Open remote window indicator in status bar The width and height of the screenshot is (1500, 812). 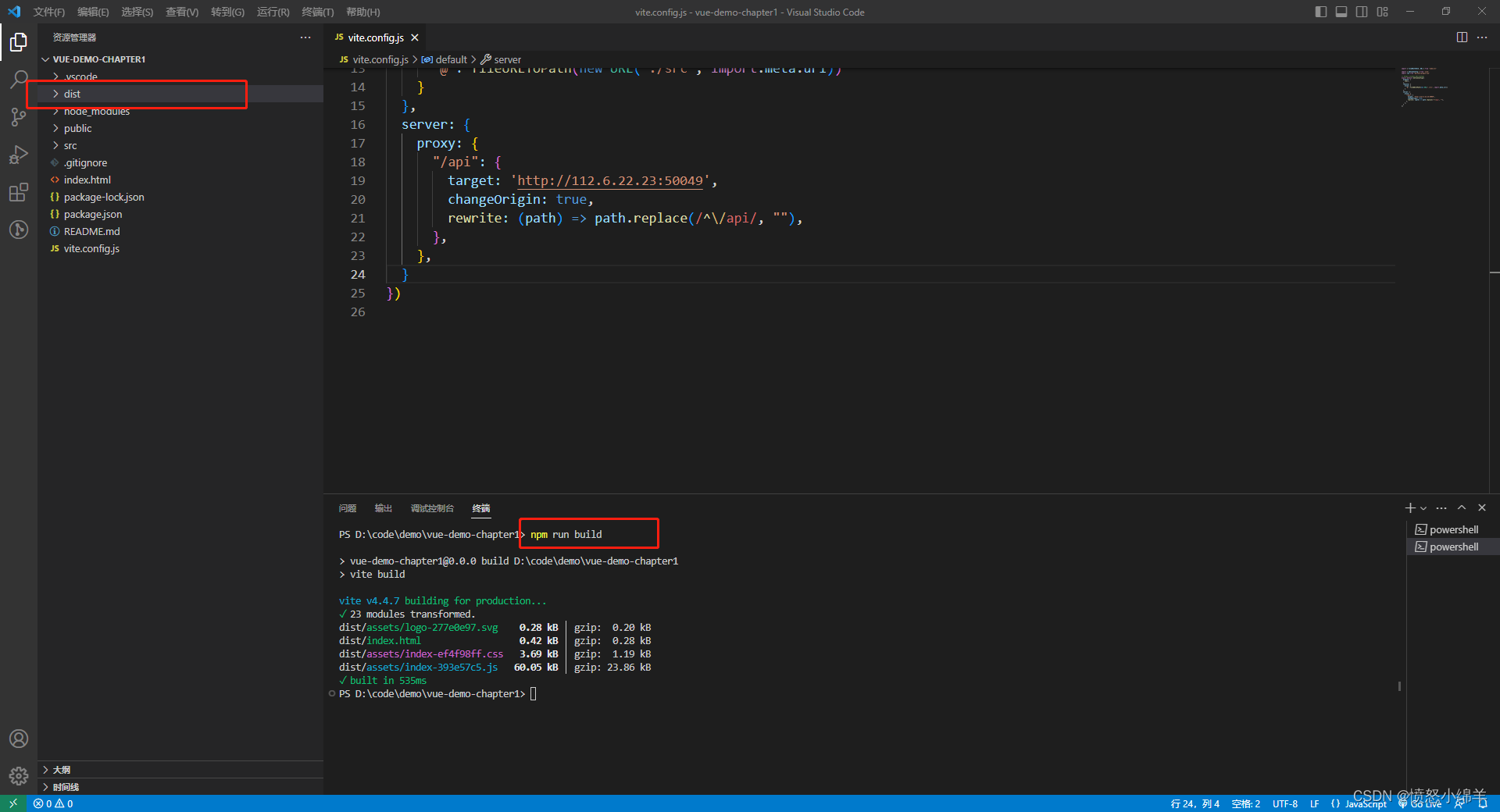tap(13, 803)
